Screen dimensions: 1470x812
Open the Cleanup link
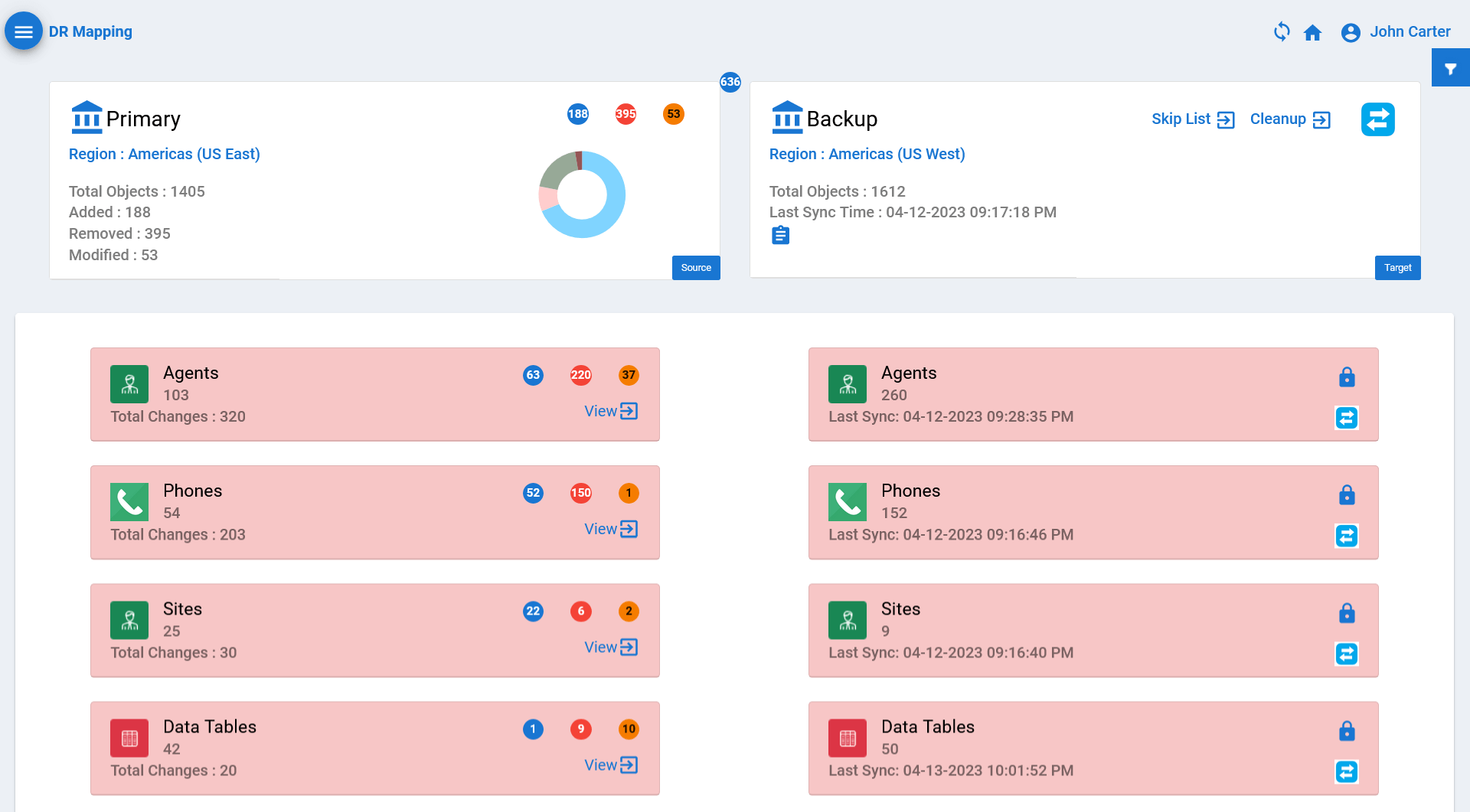point(1290,119)
